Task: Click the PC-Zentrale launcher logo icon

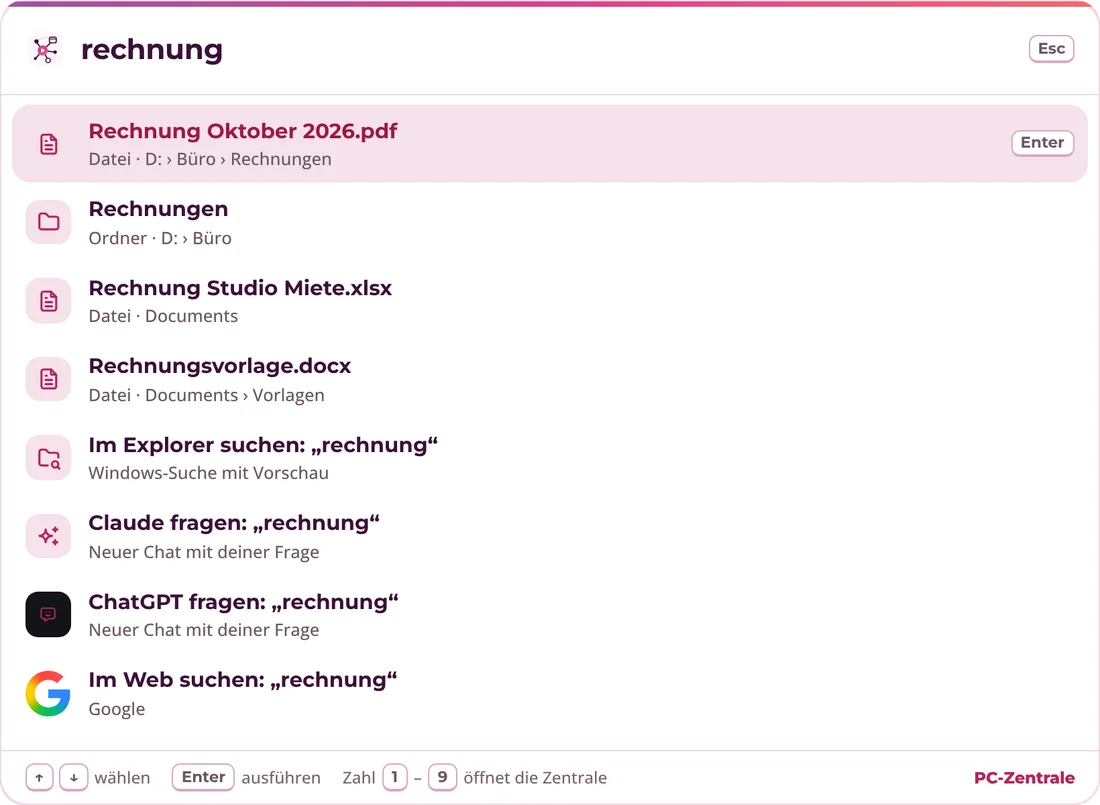Action: click(46, 50)
